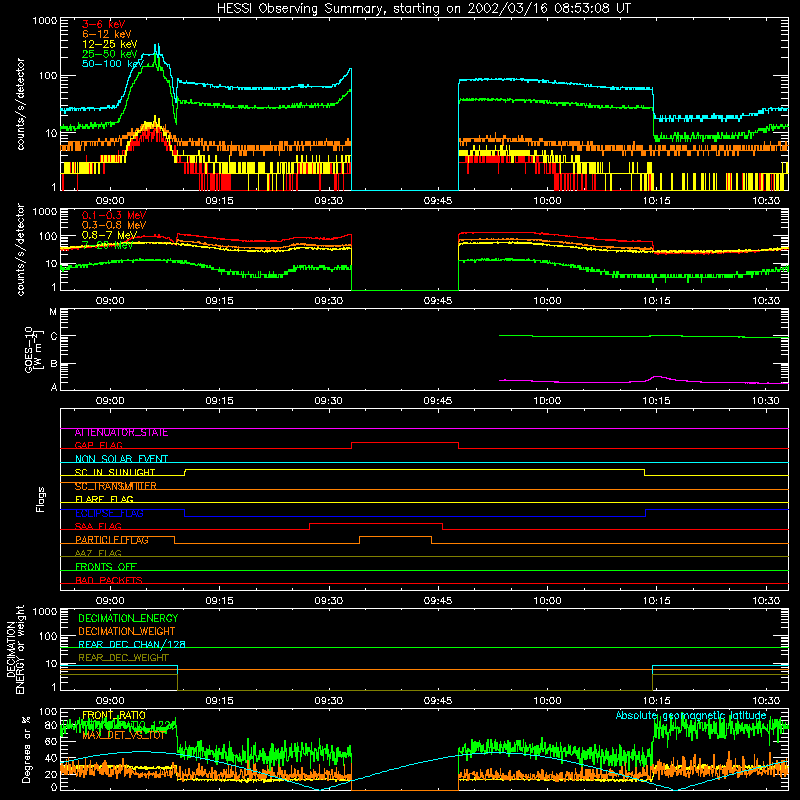Click the DECIMATION ENERGY or weight axis label
800x800 pixels.
(15, 649)
